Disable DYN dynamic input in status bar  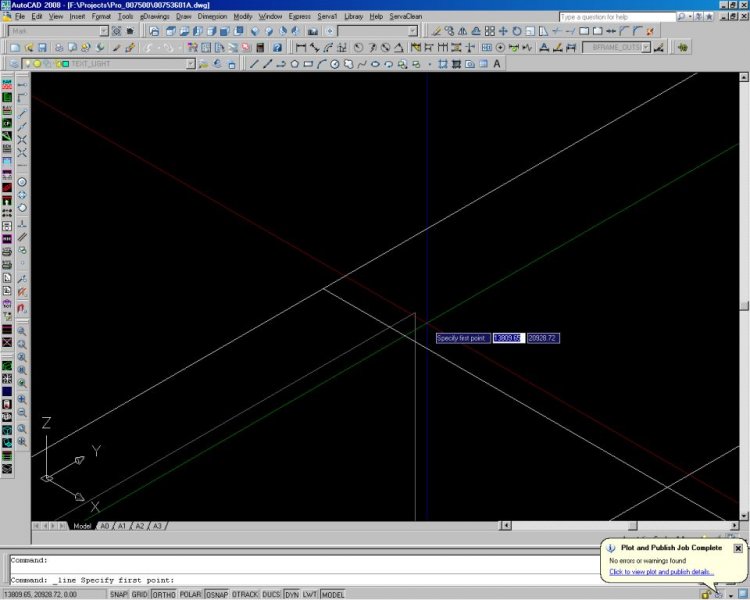pyautogui.click(x=291, y=594)
